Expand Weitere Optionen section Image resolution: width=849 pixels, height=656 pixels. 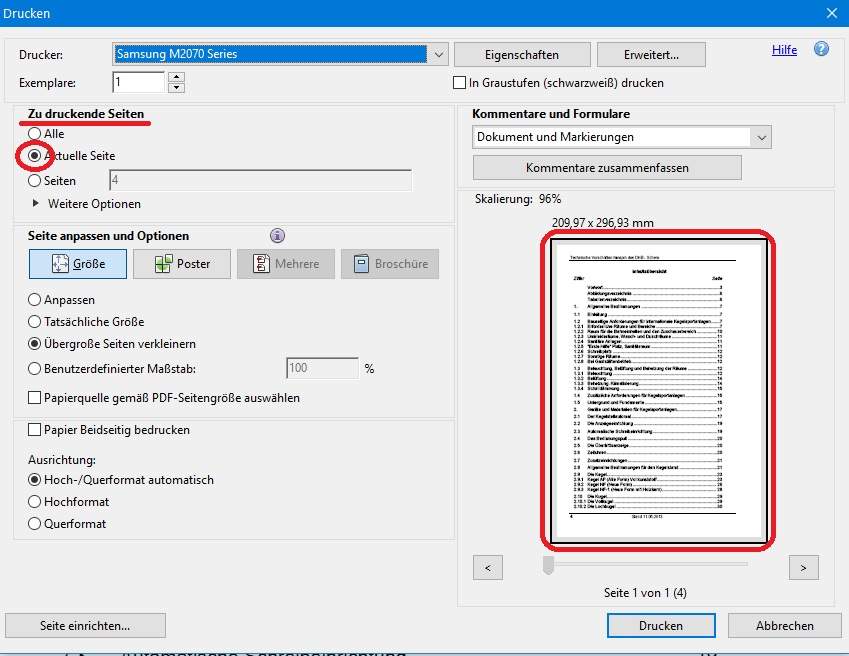pos(39,204)
